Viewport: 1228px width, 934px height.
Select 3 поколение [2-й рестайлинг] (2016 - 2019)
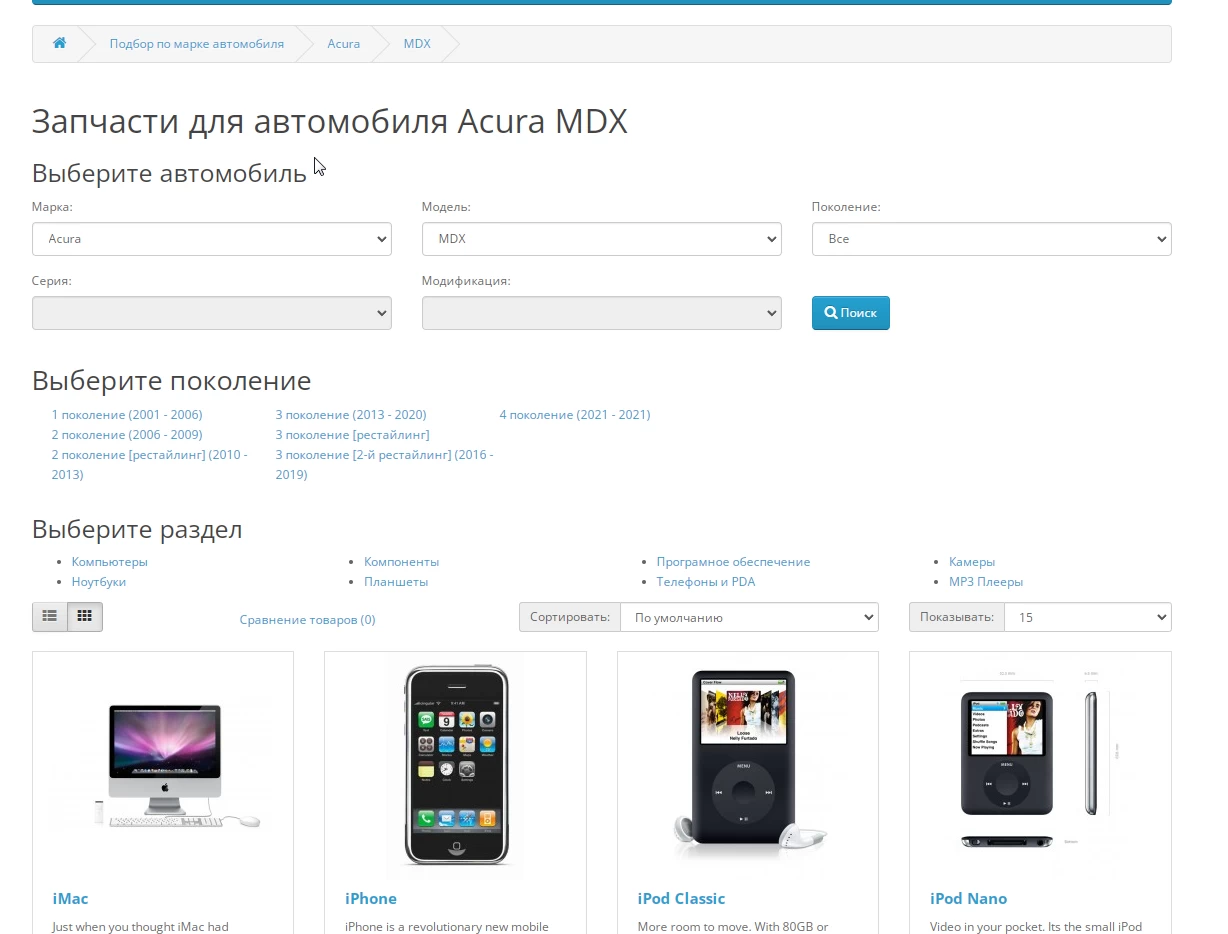click(385, 465)
